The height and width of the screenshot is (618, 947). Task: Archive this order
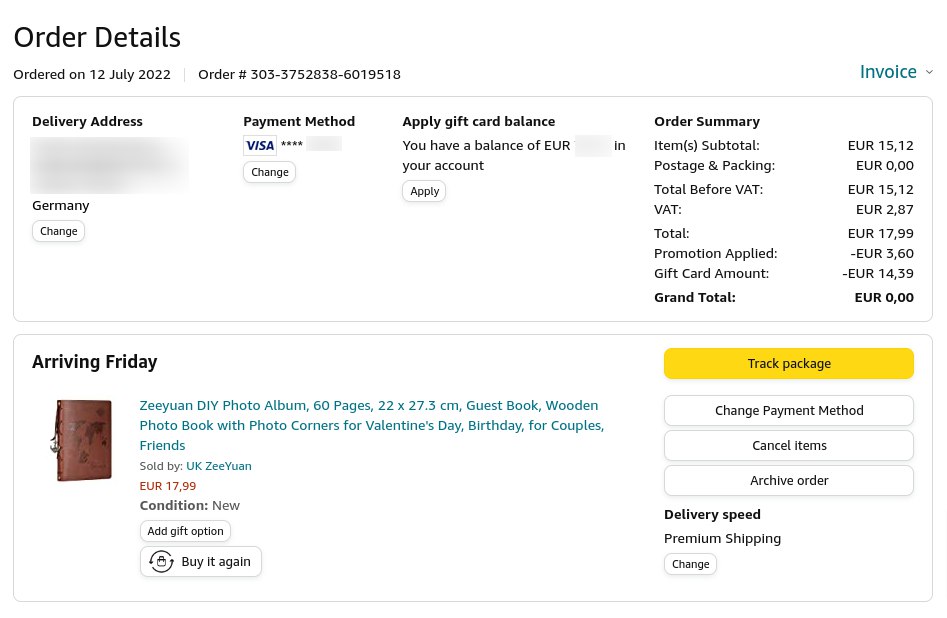[x=788, y=480]
